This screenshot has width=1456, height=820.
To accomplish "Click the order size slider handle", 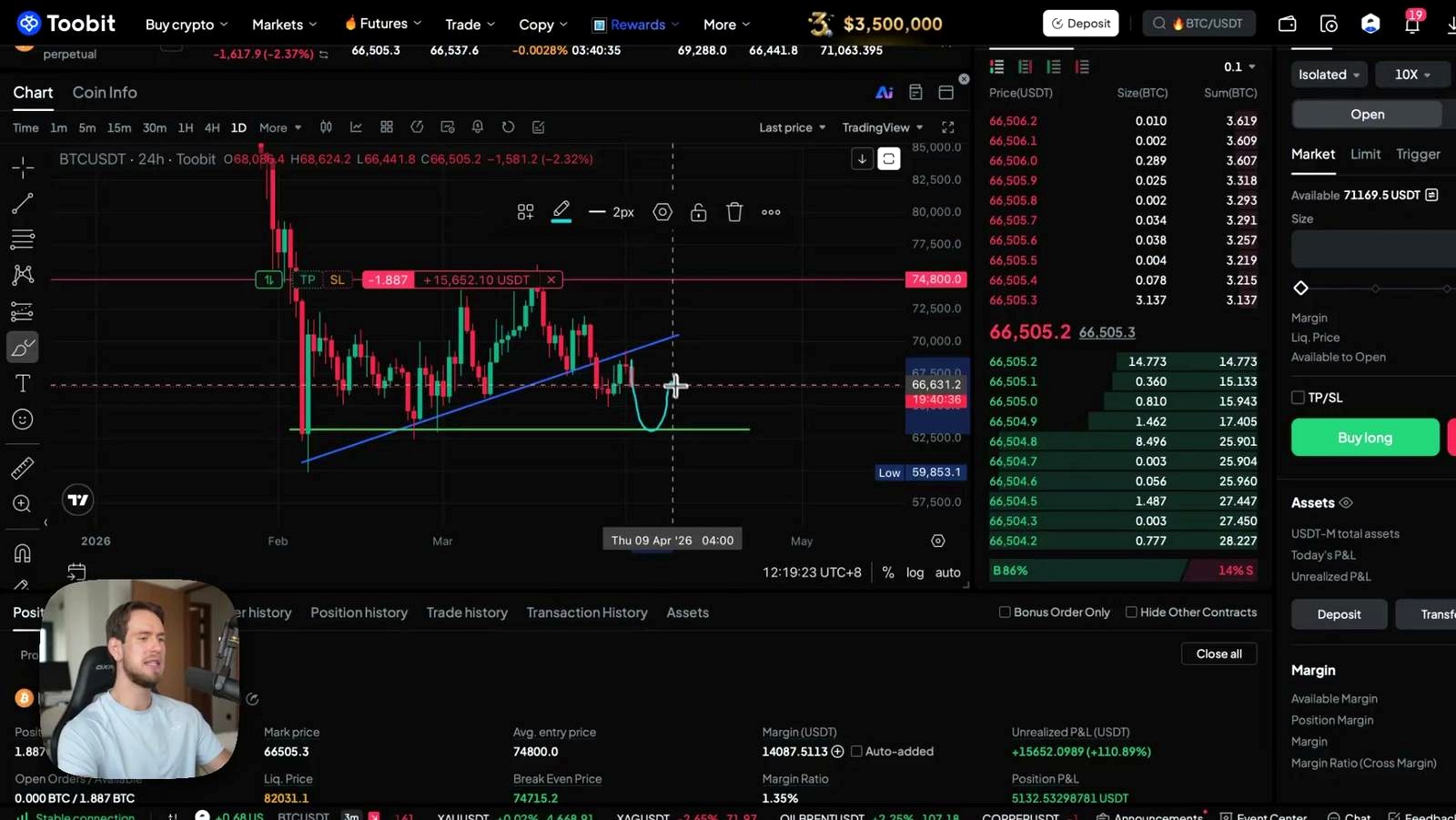I will [x=1301, y=288].
